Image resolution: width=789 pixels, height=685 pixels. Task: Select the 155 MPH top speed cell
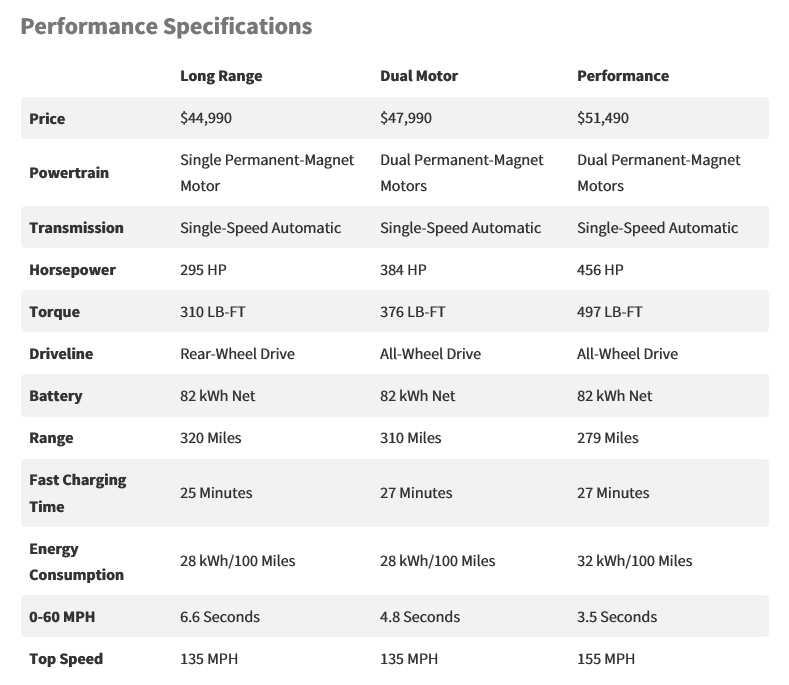point(606,659)
